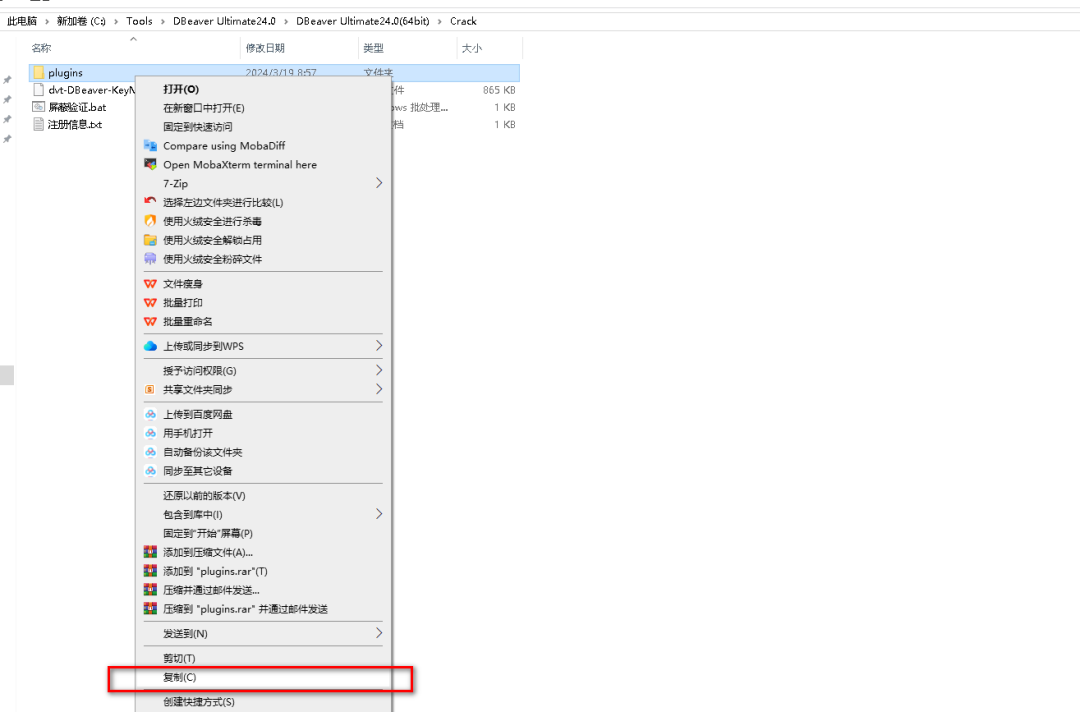Choose Open MobaXterm terminal here
1080x712 pixels.
[x=262, y=165]
